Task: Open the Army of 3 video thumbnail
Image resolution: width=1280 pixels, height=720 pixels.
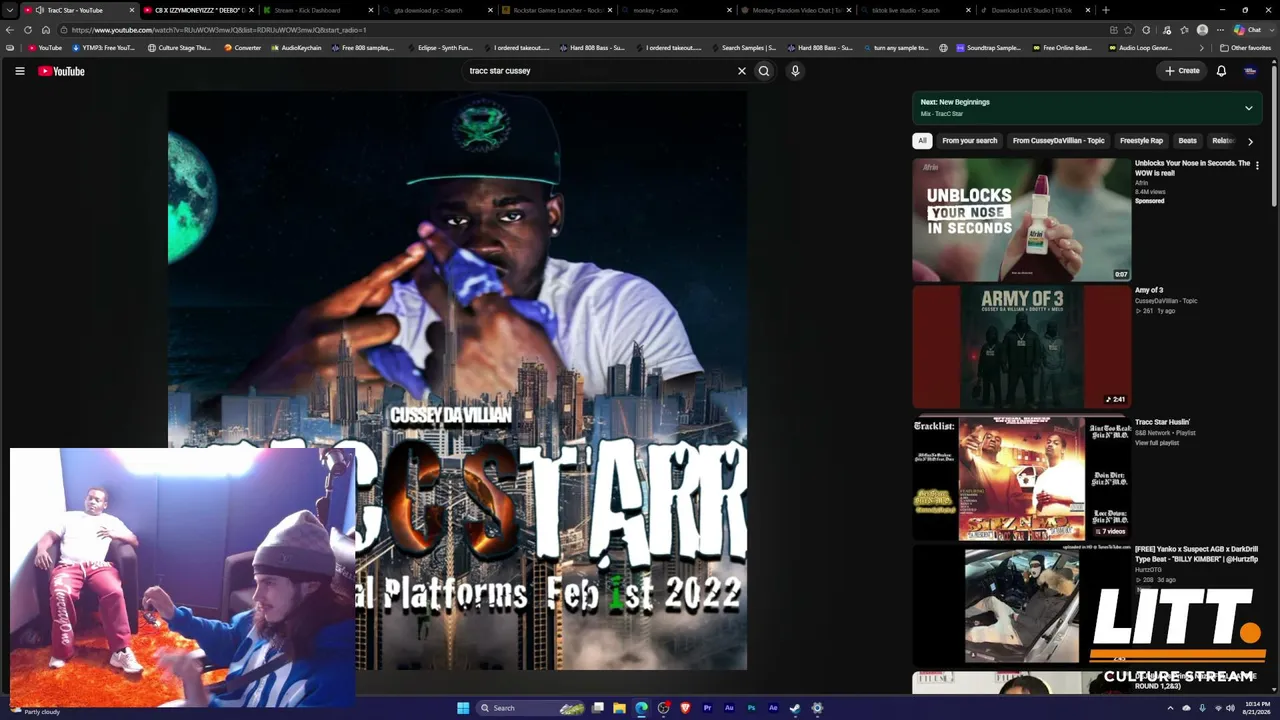Action: [1021, 347]
